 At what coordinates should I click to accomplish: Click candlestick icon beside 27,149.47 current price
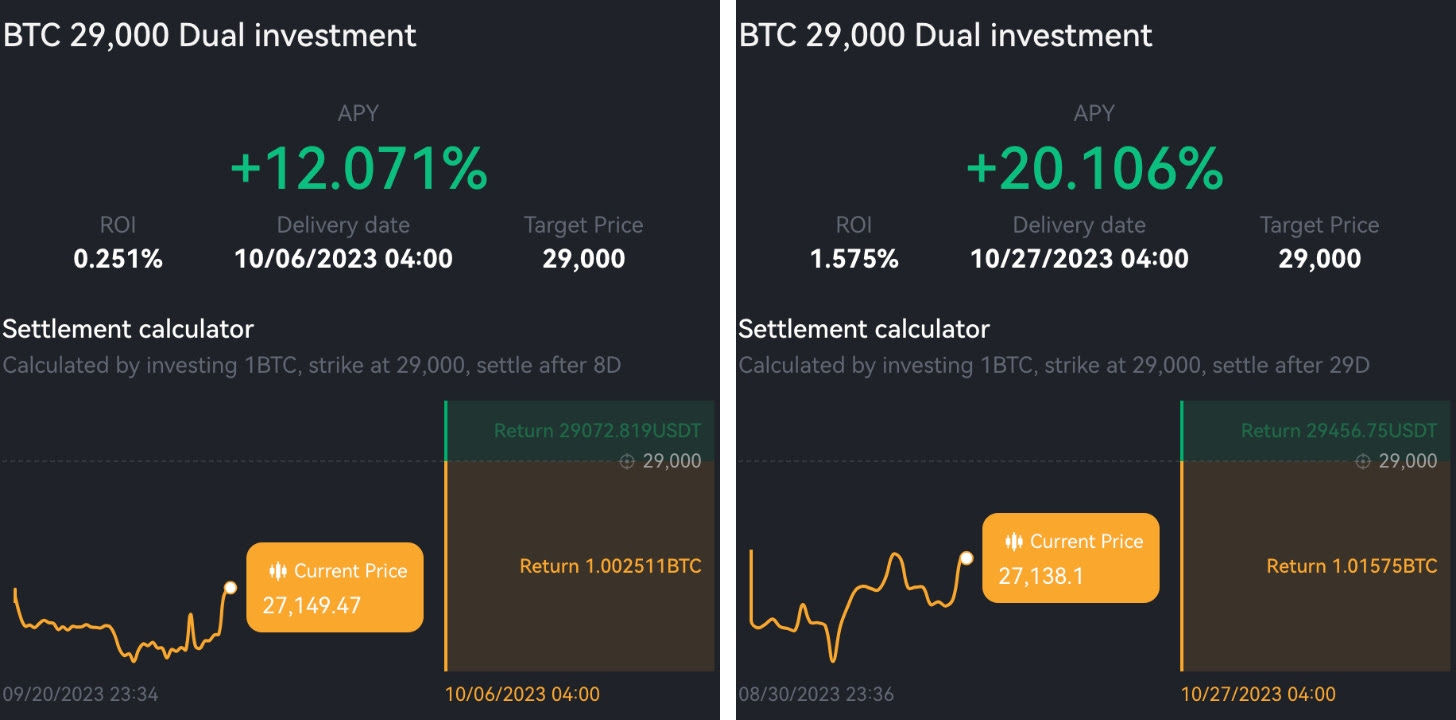point(277,571)
